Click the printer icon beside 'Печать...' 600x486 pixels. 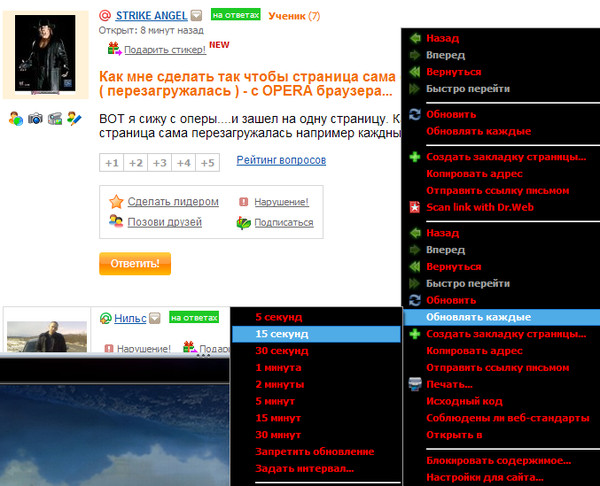coord(415,384)
